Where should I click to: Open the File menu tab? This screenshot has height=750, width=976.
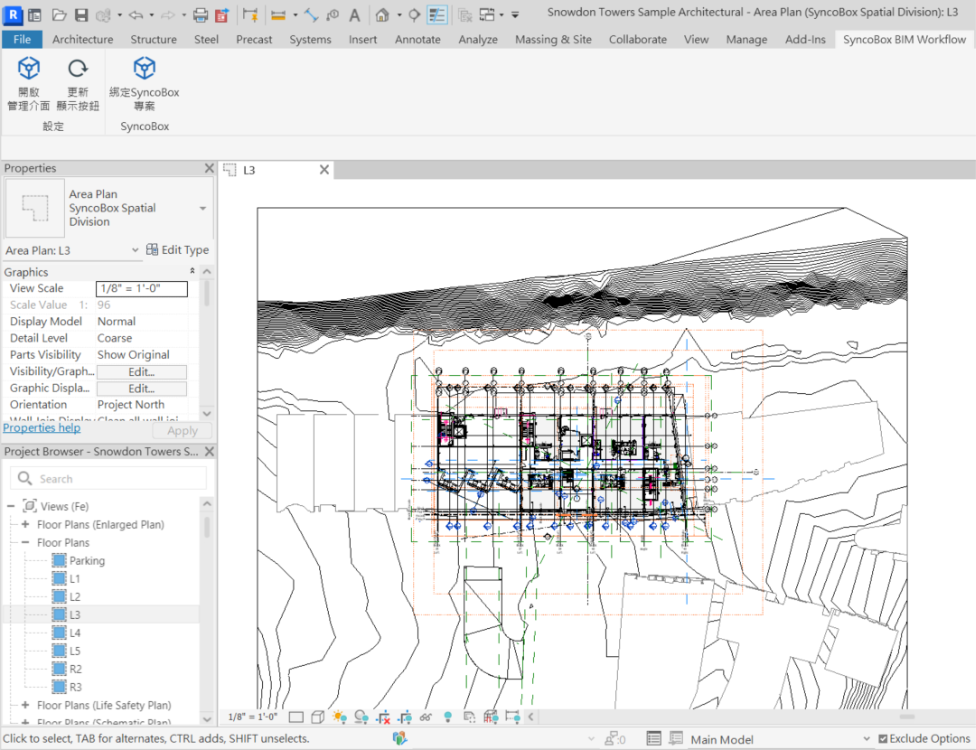(x=22, y=39)
